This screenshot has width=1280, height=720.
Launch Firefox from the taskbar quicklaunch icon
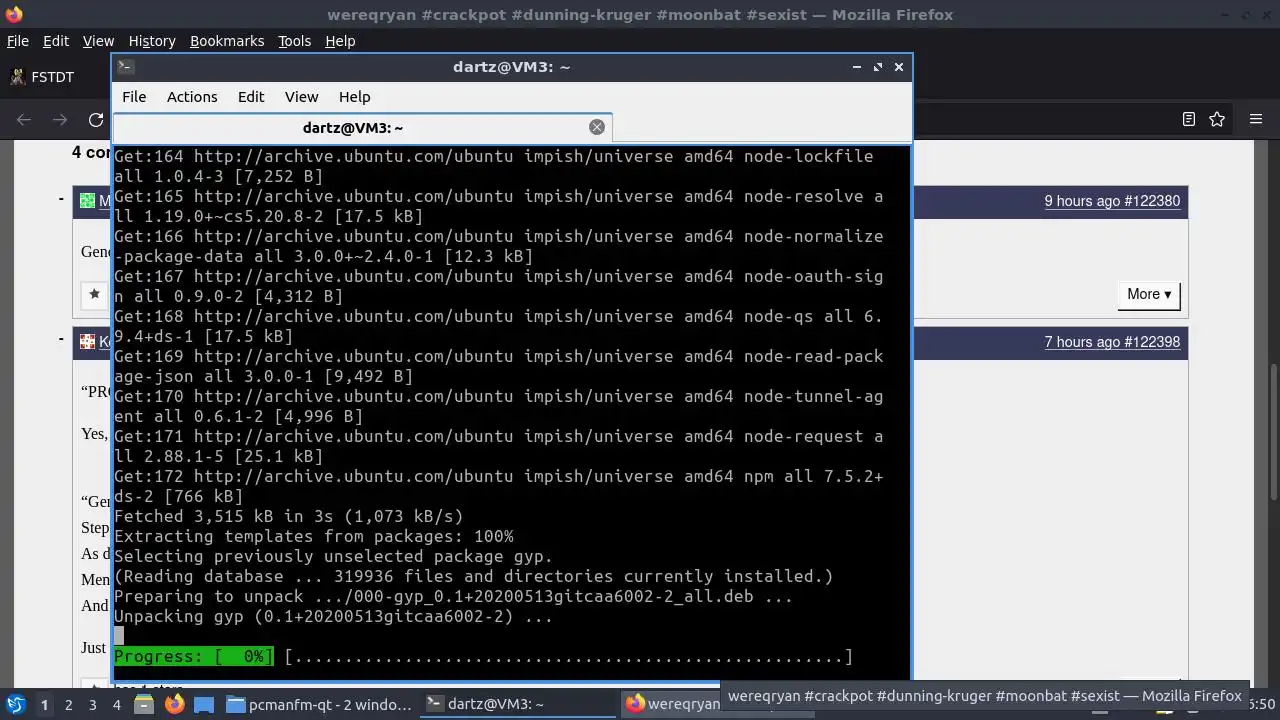click(174, 704)
